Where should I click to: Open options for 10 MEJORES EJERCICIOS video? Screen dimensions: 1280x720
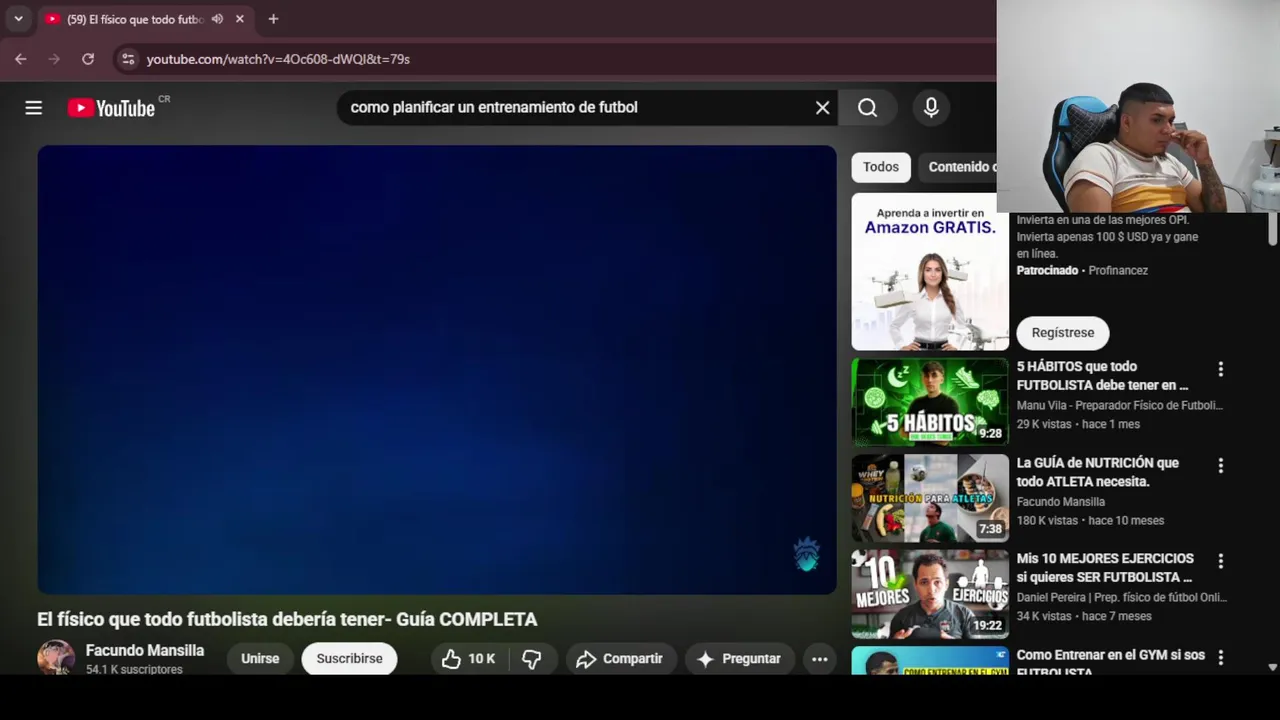click(x=1220, y=561)
